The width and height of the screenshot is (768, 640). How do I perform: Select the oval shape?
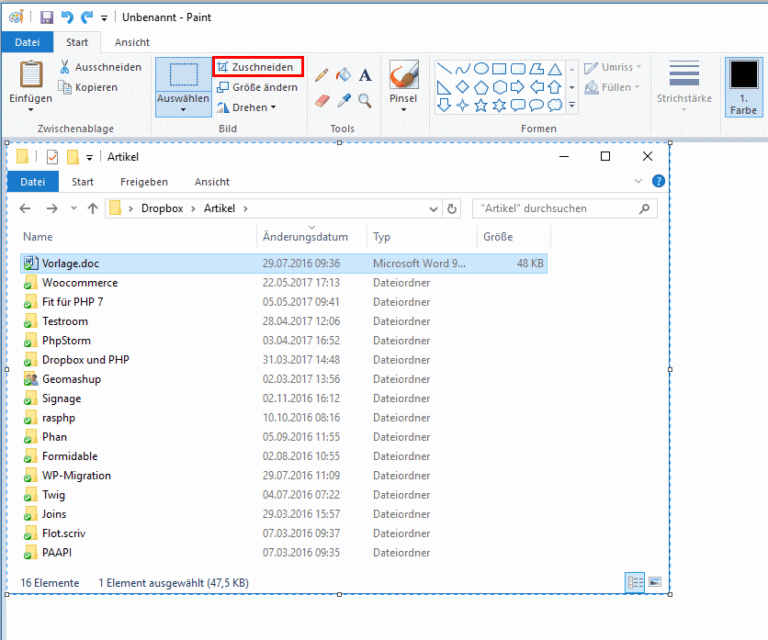point(481,69)
